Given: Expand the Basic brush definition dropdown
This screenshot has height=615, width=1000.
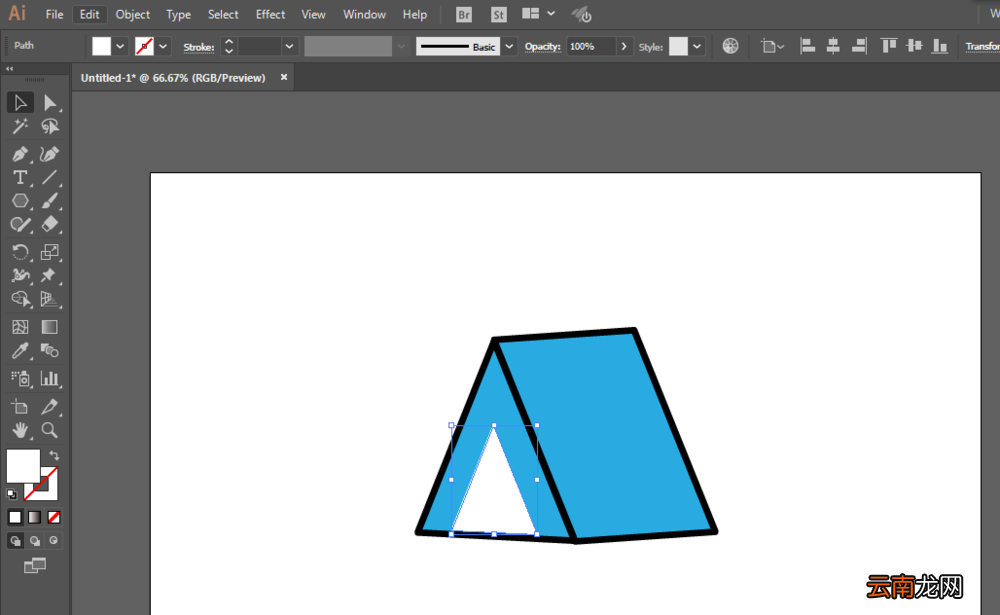Looking at the screenshot, I should pos(509,47).
